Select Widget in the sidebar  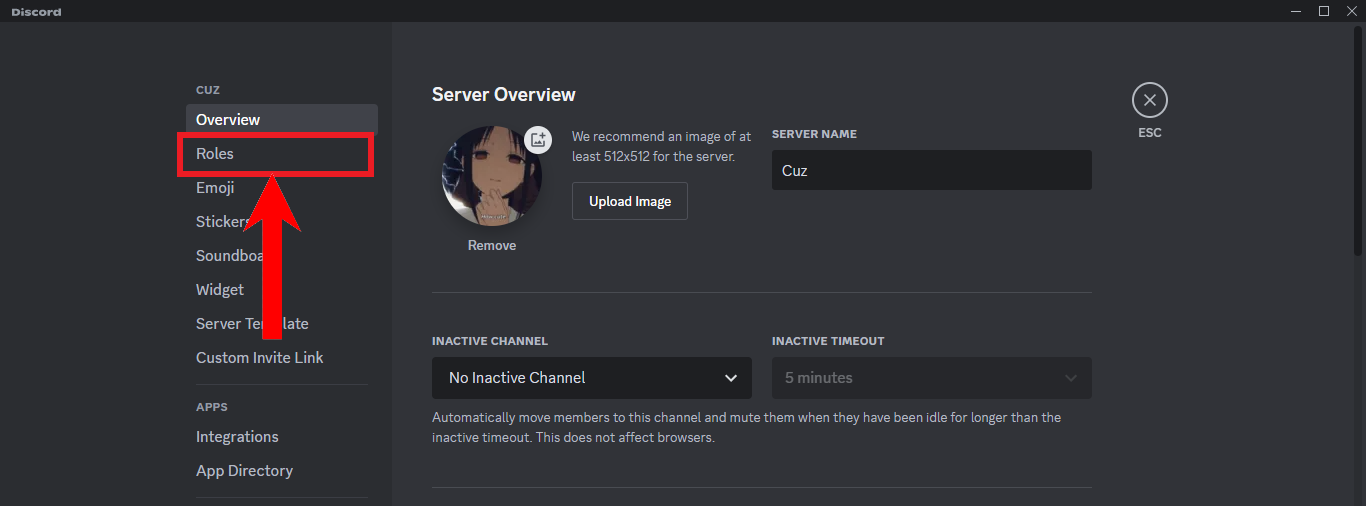[x=282, y=290]
